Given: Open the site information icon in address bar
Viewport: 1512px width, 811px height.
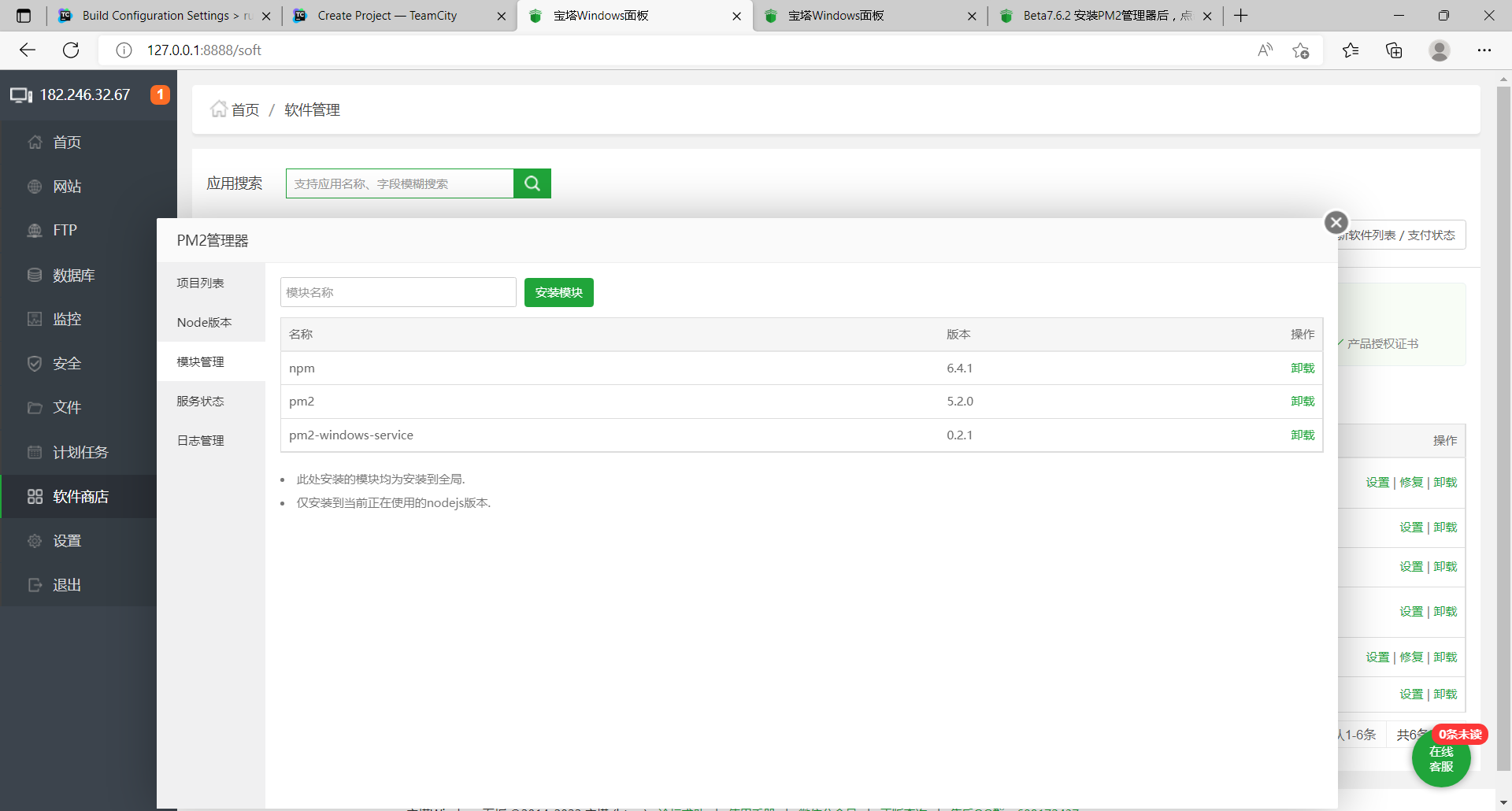Looking at the screenshot, I should 124,50.
